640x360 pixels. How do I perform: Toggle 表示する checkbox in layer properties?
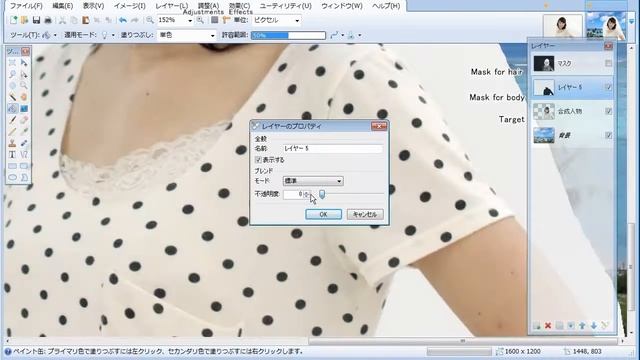258,160
